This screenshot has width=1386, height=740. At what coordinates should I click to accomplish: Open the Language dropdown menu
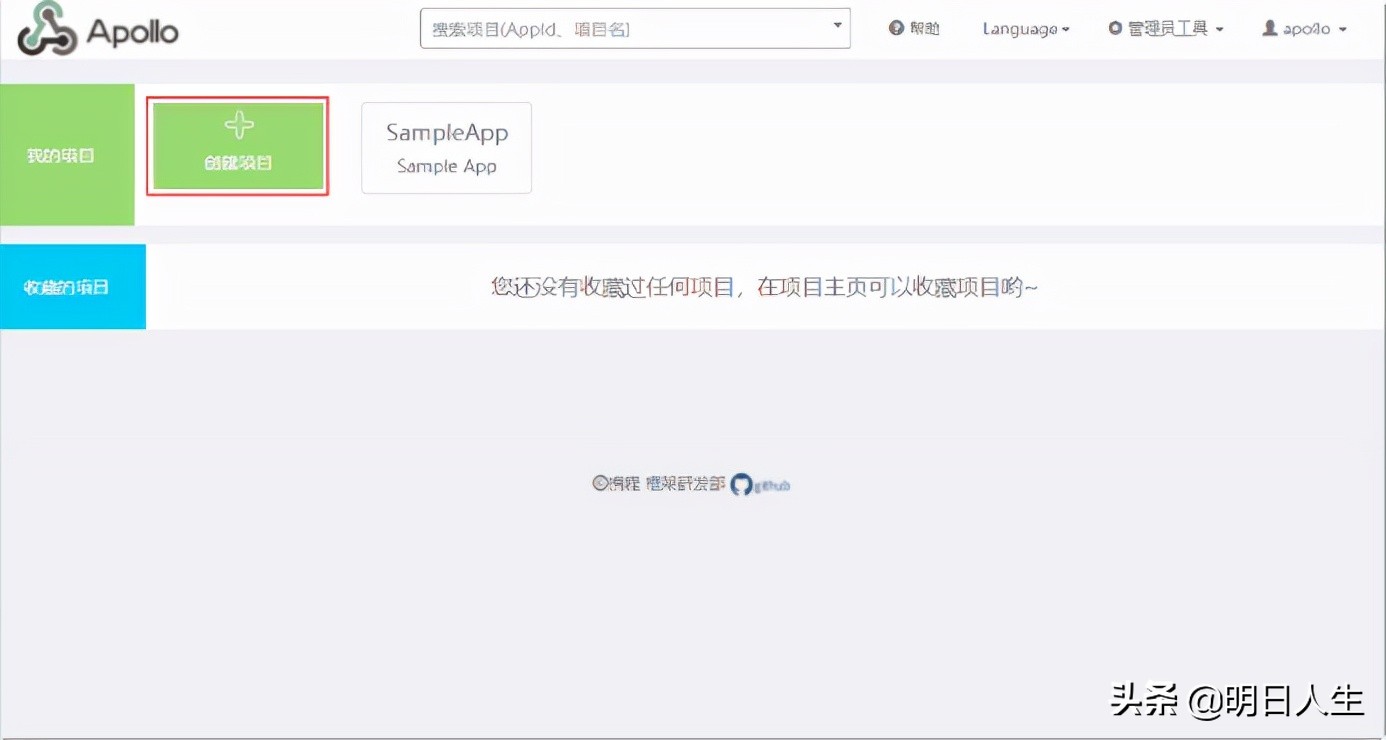pyautogui.click(x=1025, y=29)
